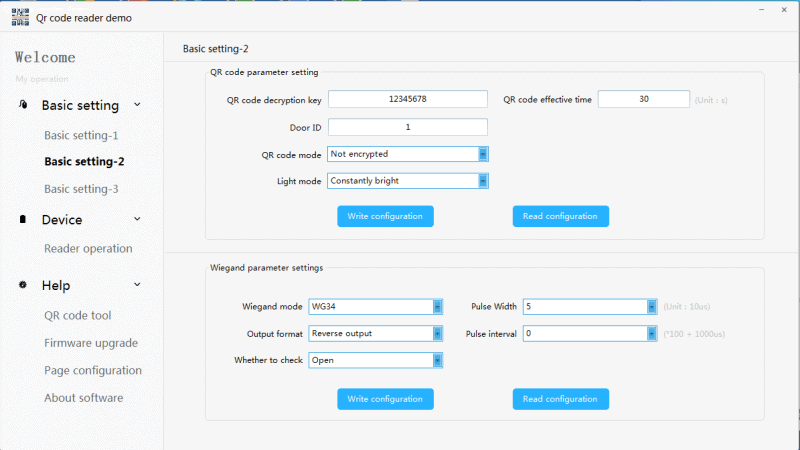Open the Light mode dropdown
The height and width of the screenshot is (450, 800).
[x=482, y=181]
